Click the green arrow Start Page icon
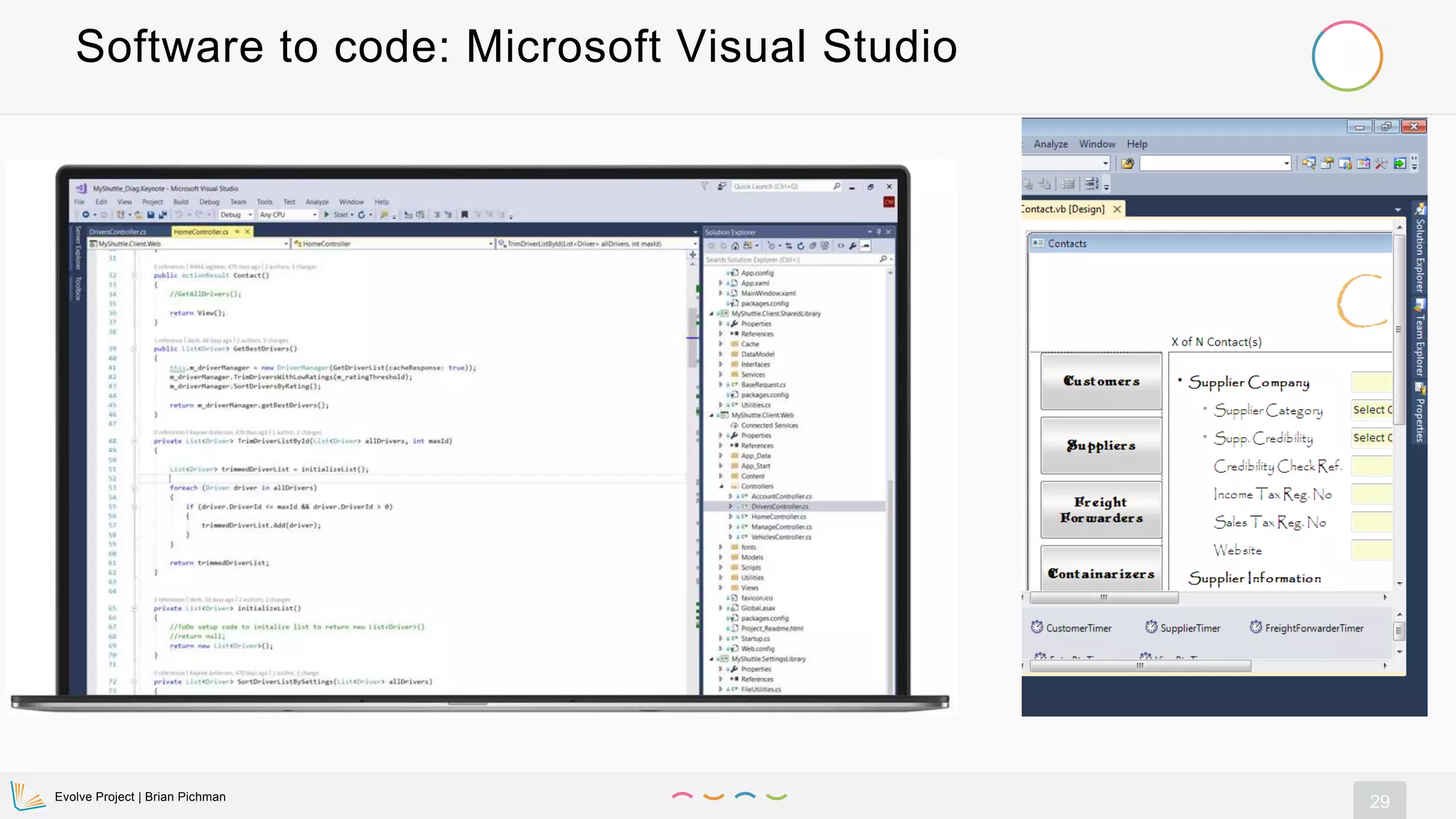The image size is (1456, 819). tap(1400, 164)
